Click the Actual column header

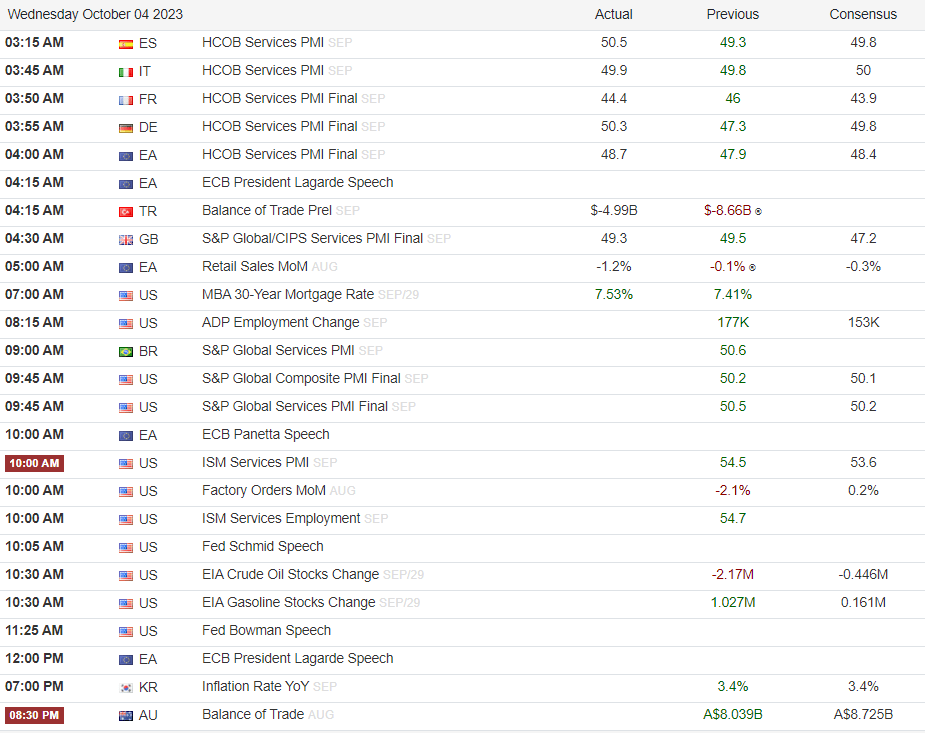614,14
